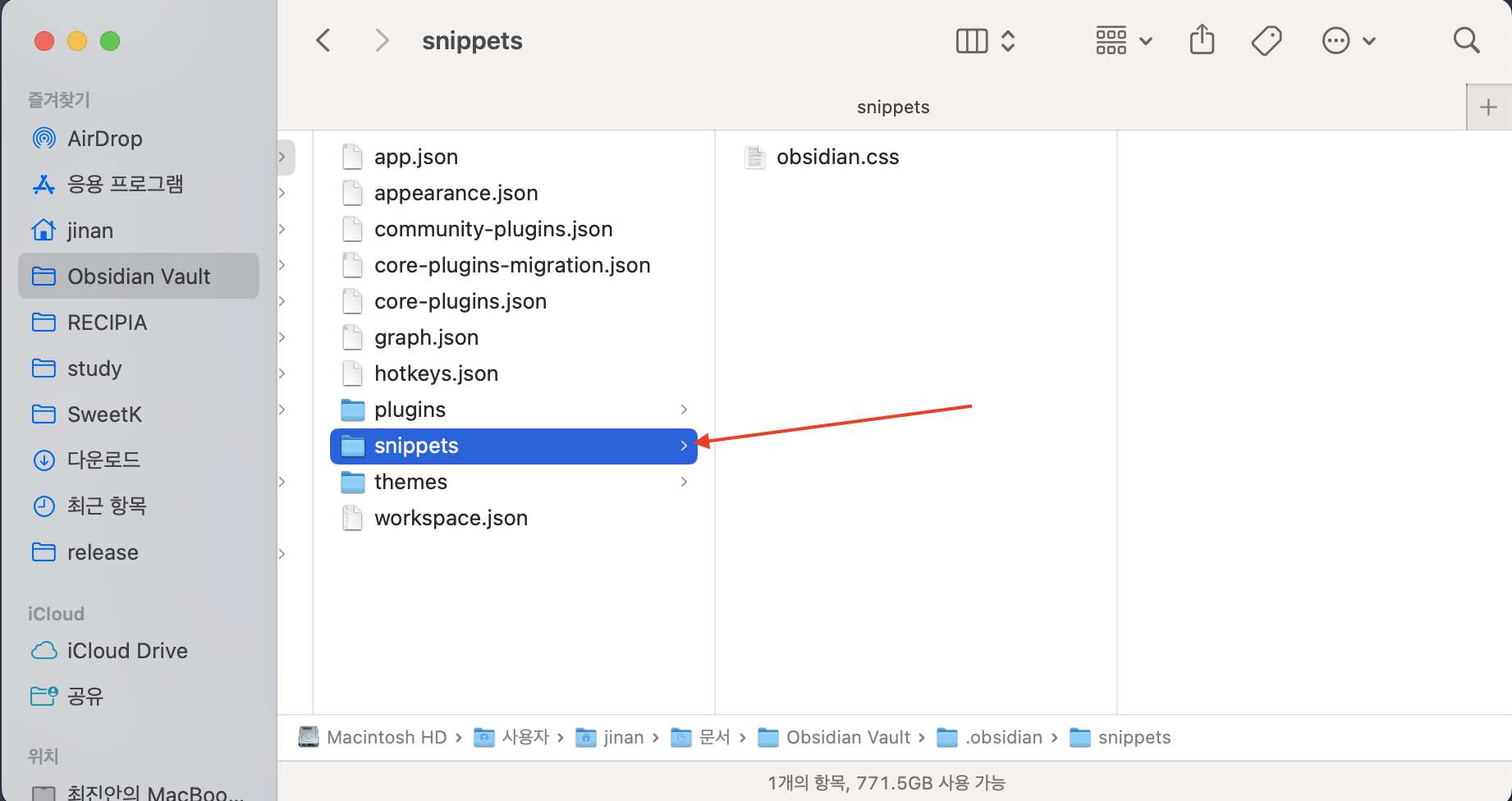The height and width of the screenshot is (801, 1512).
Task: Open SweetK folder in sidebar
Action: tap(138, 414)
